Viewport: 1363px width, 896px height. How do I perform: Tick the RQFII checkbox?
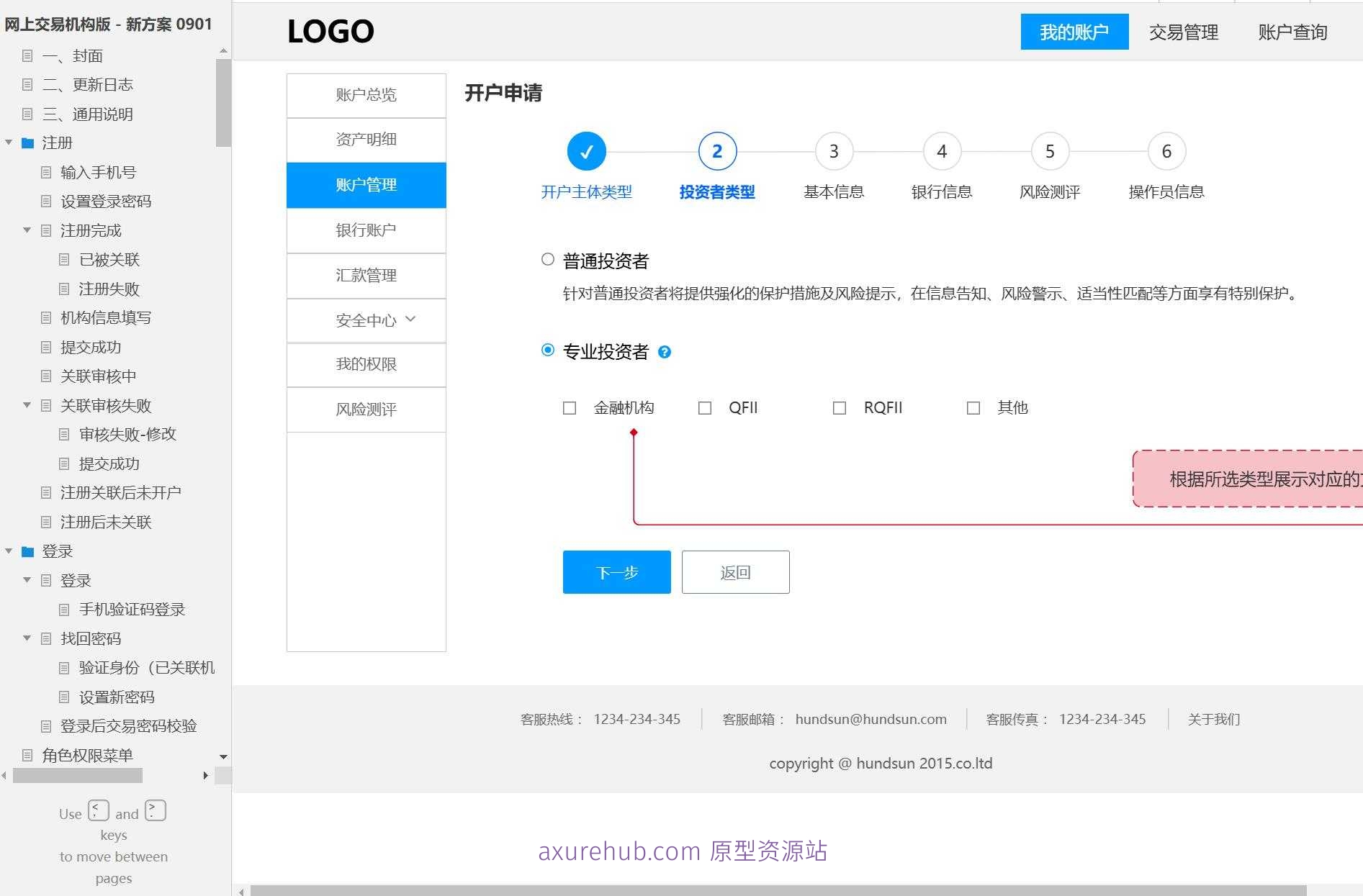click(840, 408)
